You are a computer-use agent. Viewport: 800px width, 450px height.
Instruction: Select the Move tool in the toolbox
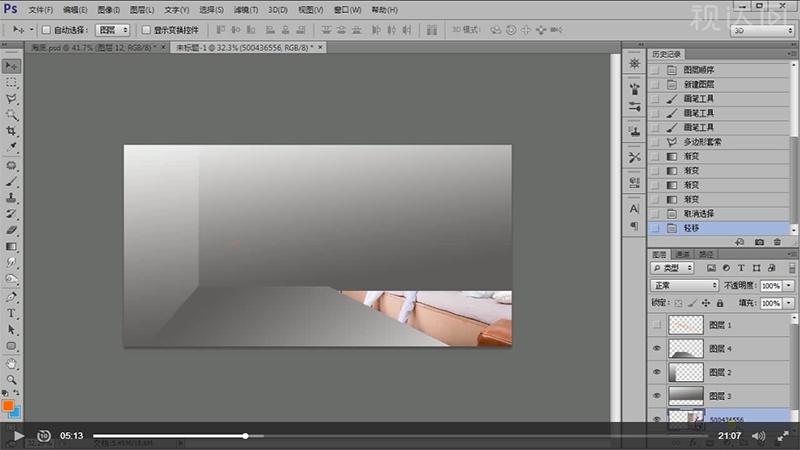click(x=11, y=66)
